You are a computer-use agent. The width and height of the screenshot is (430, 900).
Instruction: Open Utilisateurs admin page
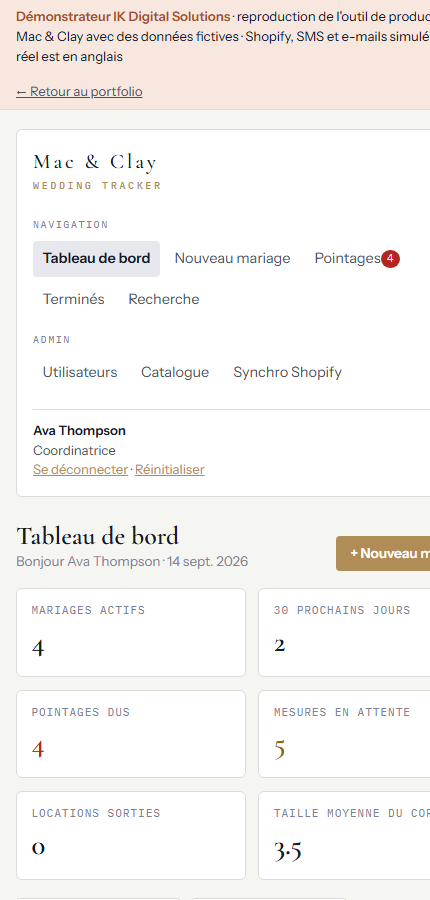80,373
